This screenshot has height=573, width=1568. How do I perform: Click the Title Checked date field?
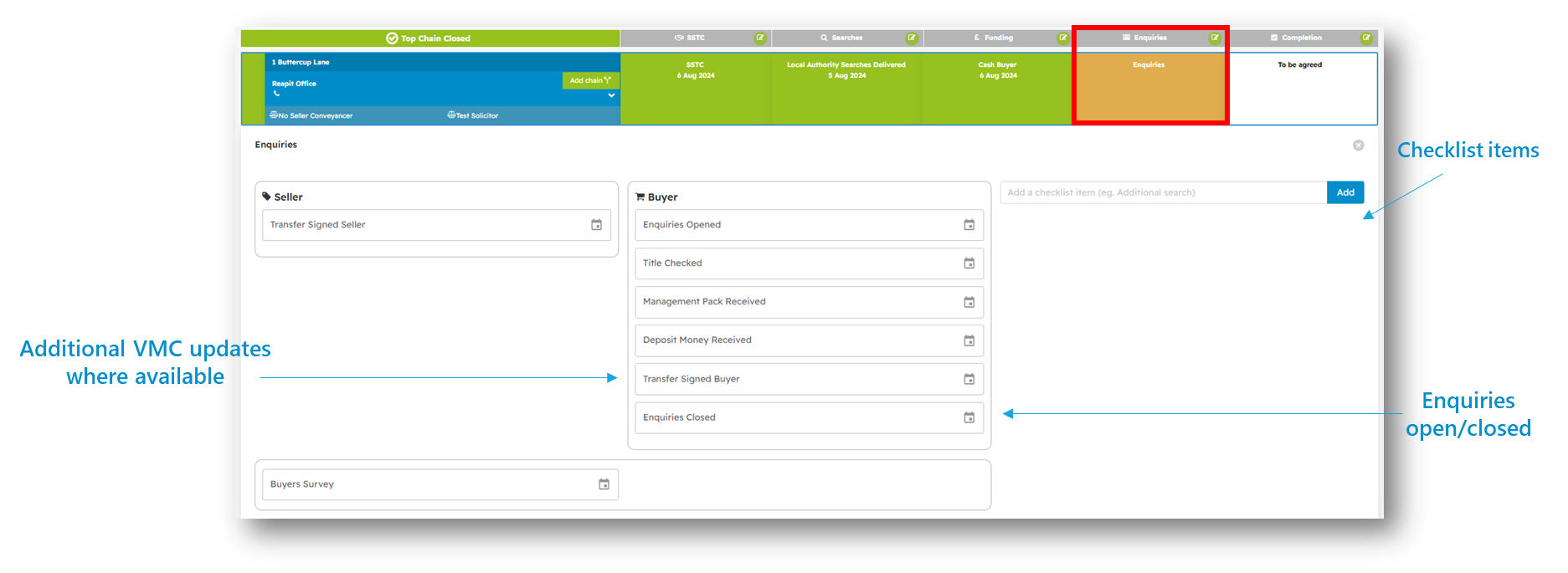tap(809, 263)
